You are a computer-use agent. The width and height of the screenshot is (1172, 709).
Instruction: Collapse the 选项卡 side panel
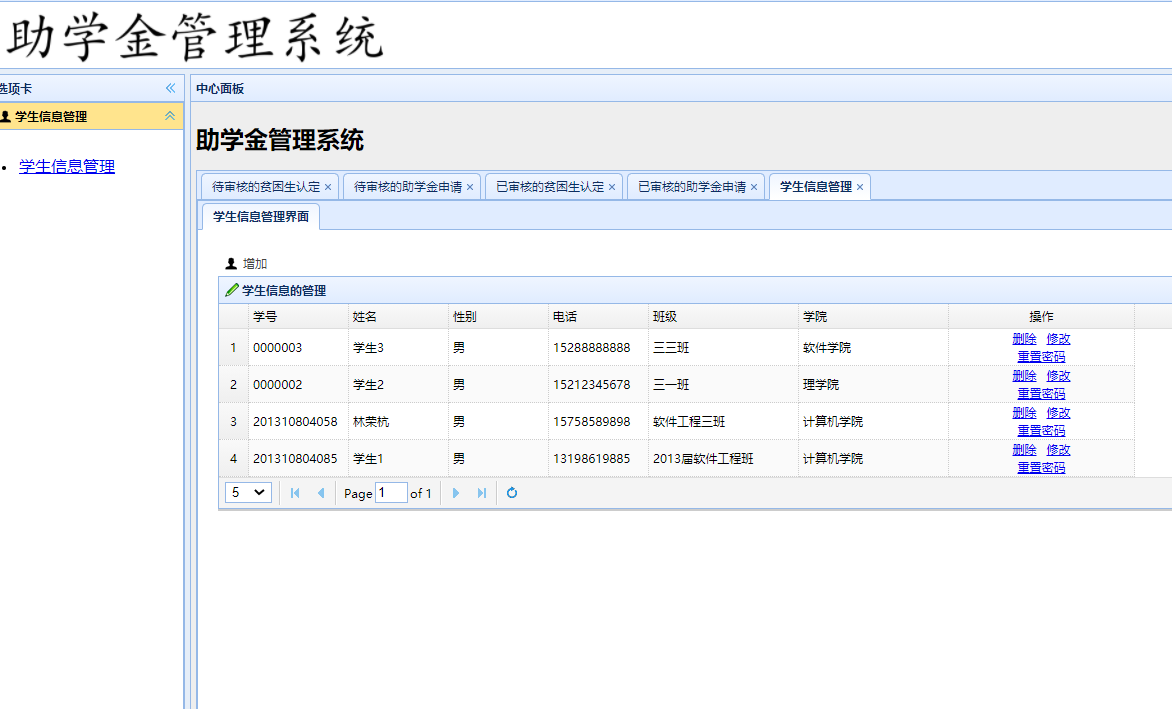tap(170, 88)
